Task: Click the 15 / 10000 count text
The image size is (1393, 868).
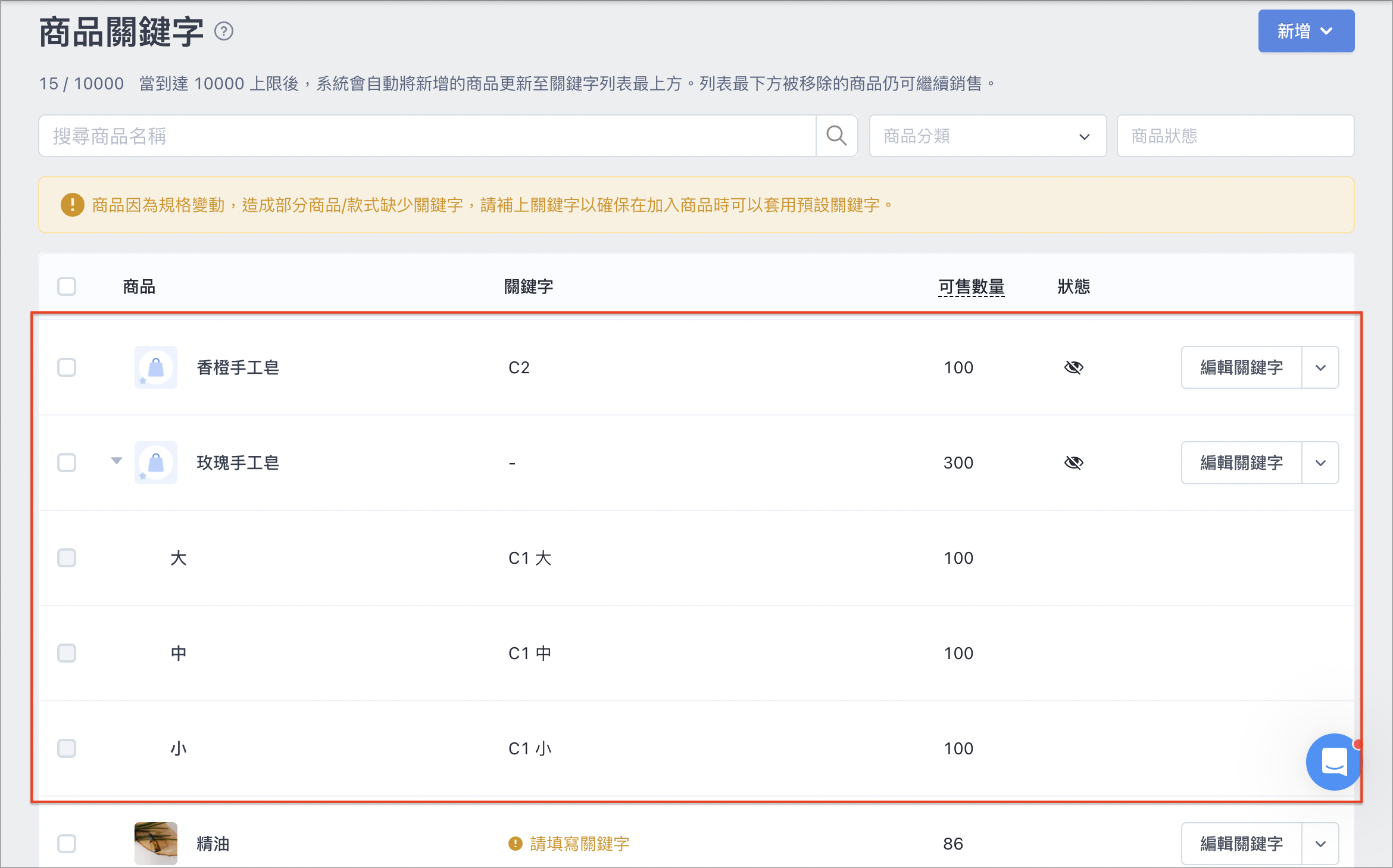Action: pos(82,83)
